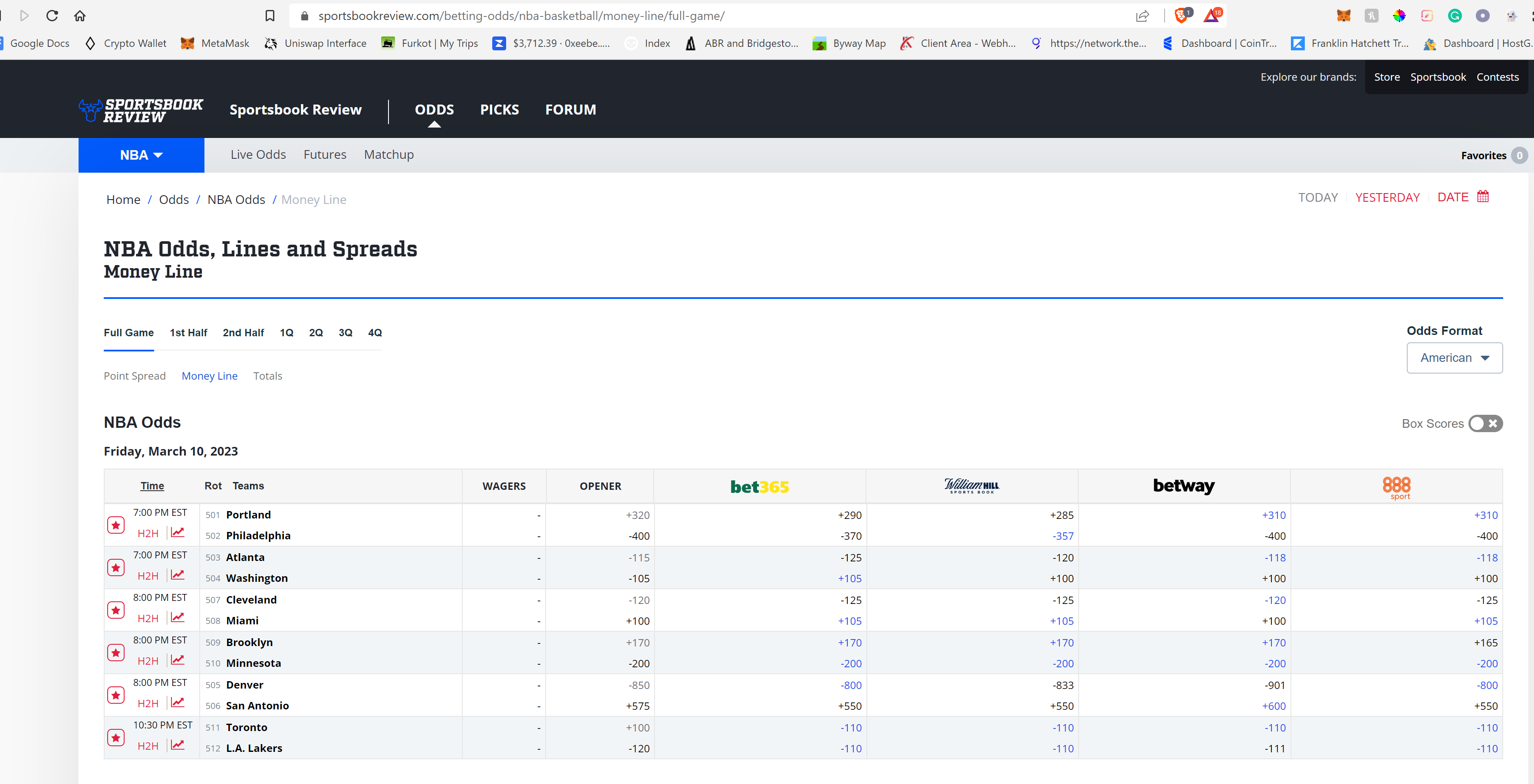This screenshot has width=1534, height=784.
Task: Open the Byway Map bookmark
Action: 849,43
